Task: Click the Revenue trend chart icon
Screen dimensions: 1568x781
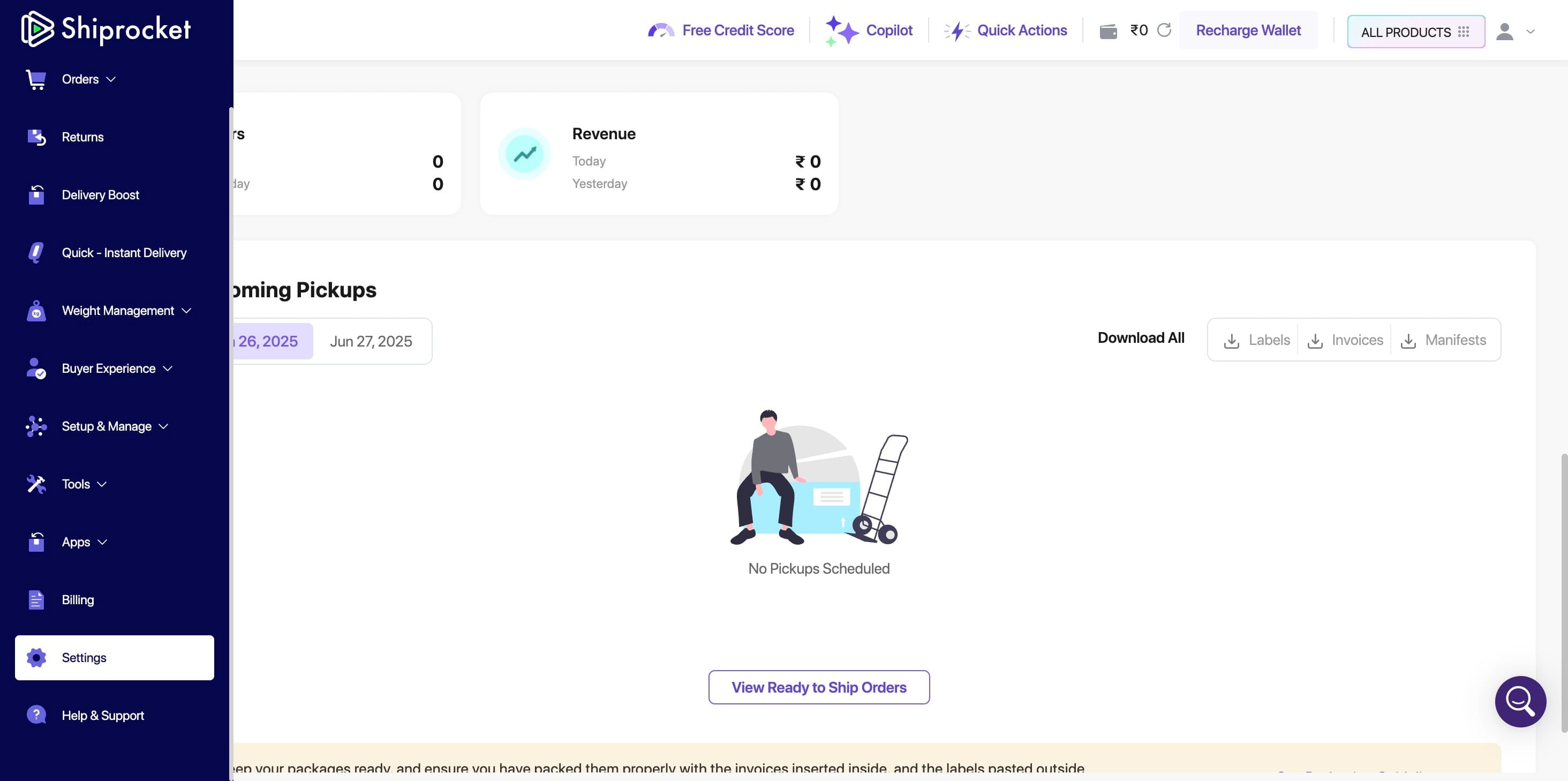Action: 524,154
